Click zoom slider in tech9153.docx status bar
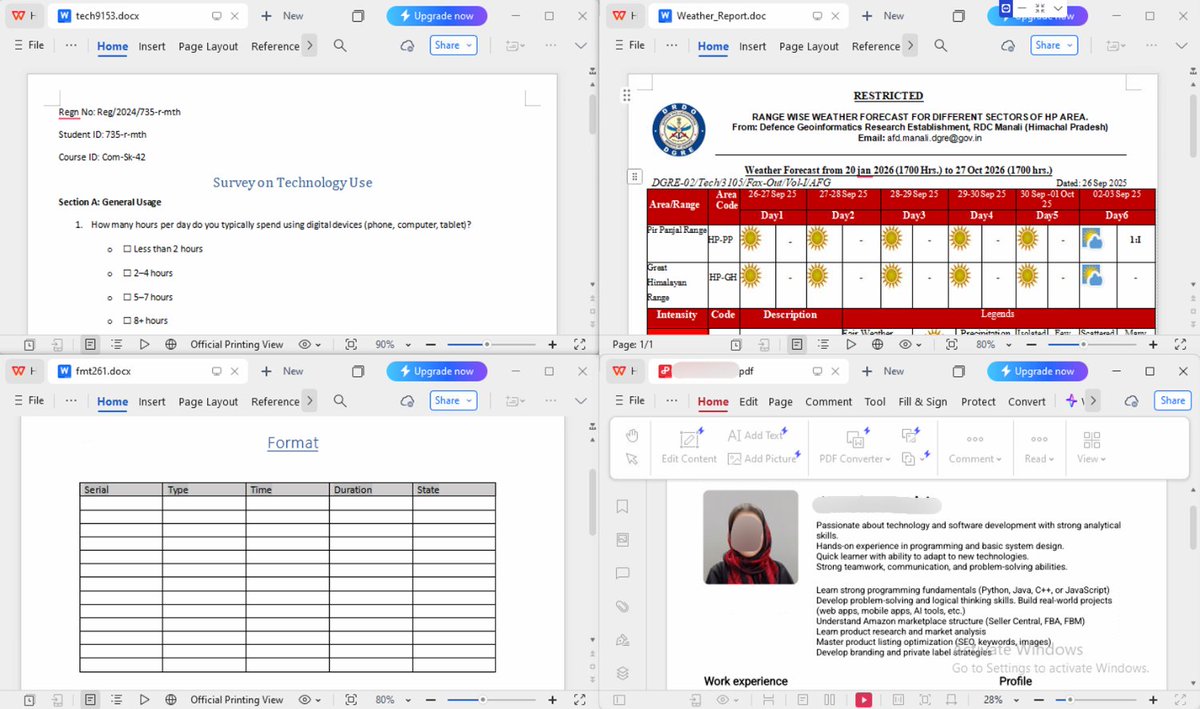The height and width of the screenshot is (709, 1200). [491, 344]
